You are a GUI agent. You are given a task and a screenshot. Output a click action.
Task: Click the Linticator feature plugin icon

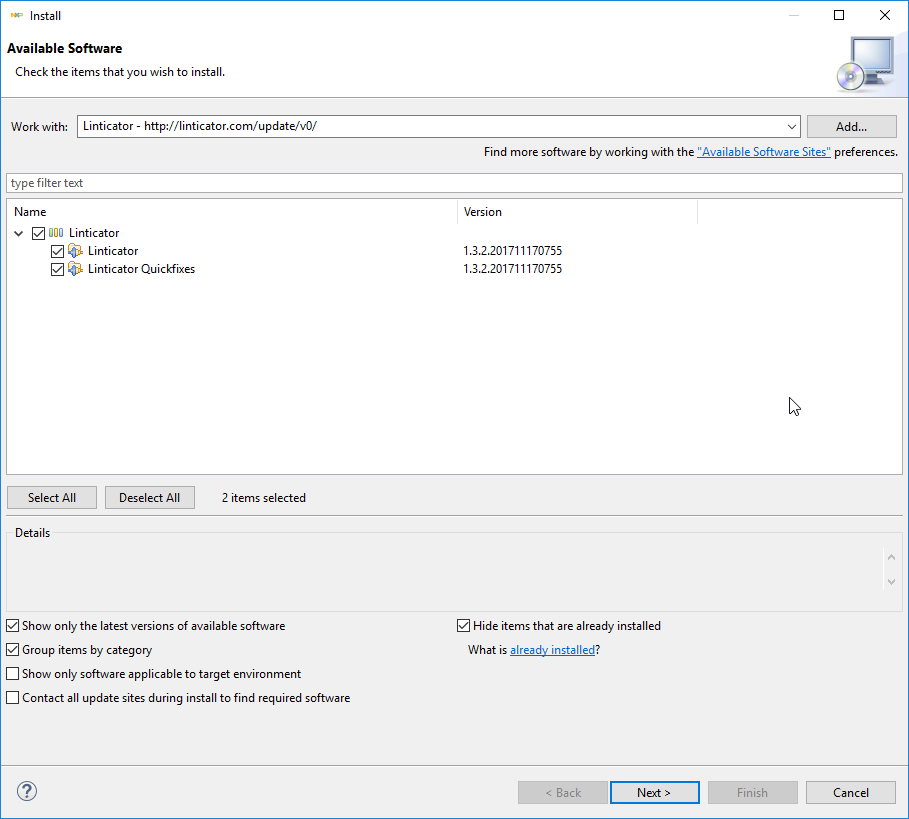point(75,251)
